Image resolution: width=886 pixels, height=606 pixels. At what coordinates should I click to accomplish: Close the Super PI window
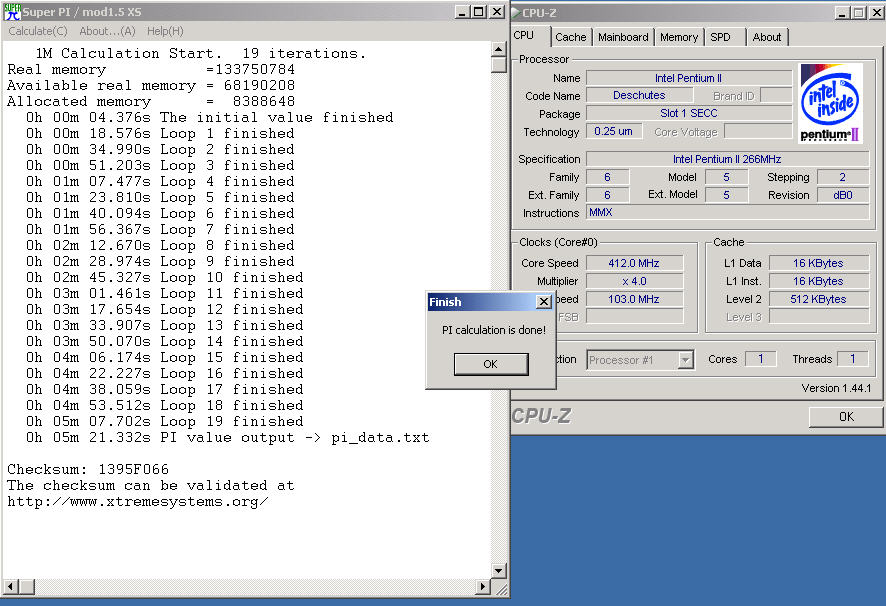click(497, 12)
